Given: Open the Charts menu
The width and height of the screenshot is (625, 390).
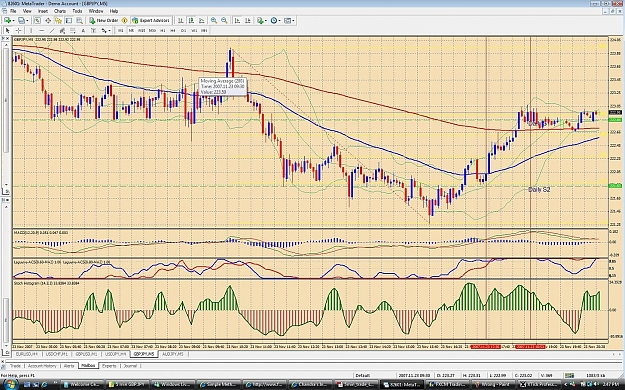Looking at the screenshot, I should tap(60, 11).
